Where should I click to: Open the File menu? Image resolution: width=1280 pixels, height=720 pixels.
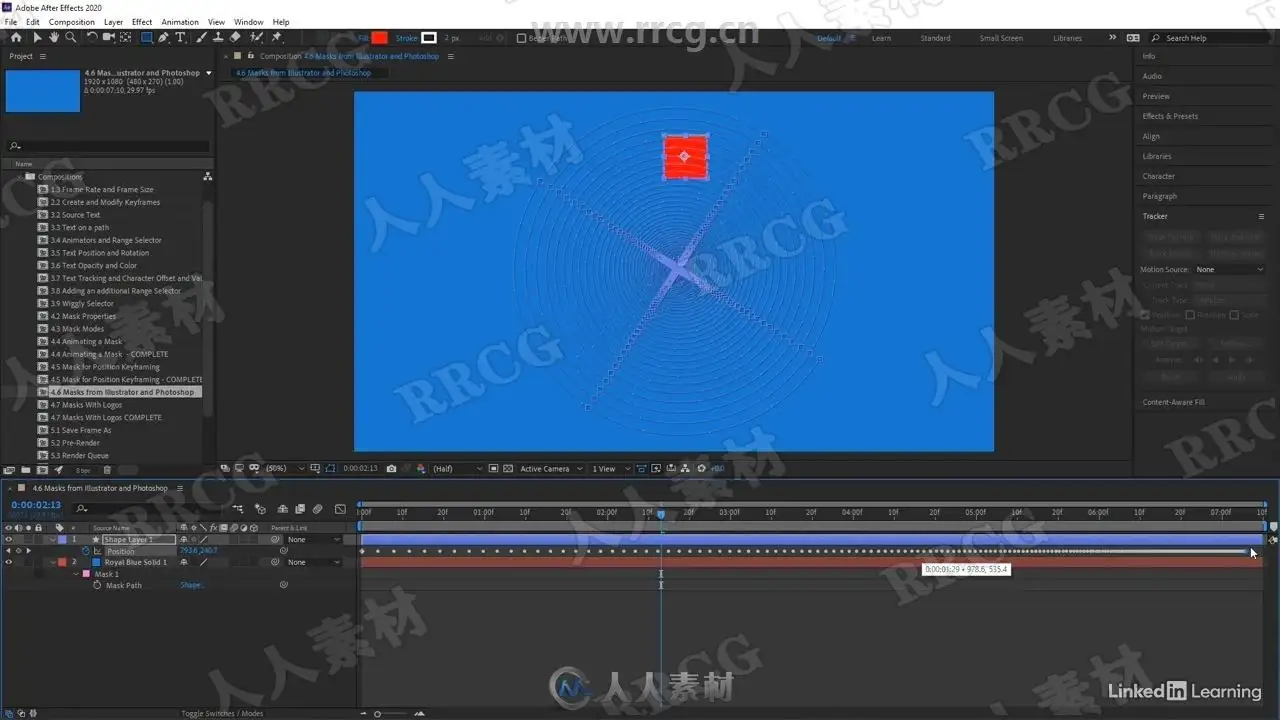click(11, 22)
